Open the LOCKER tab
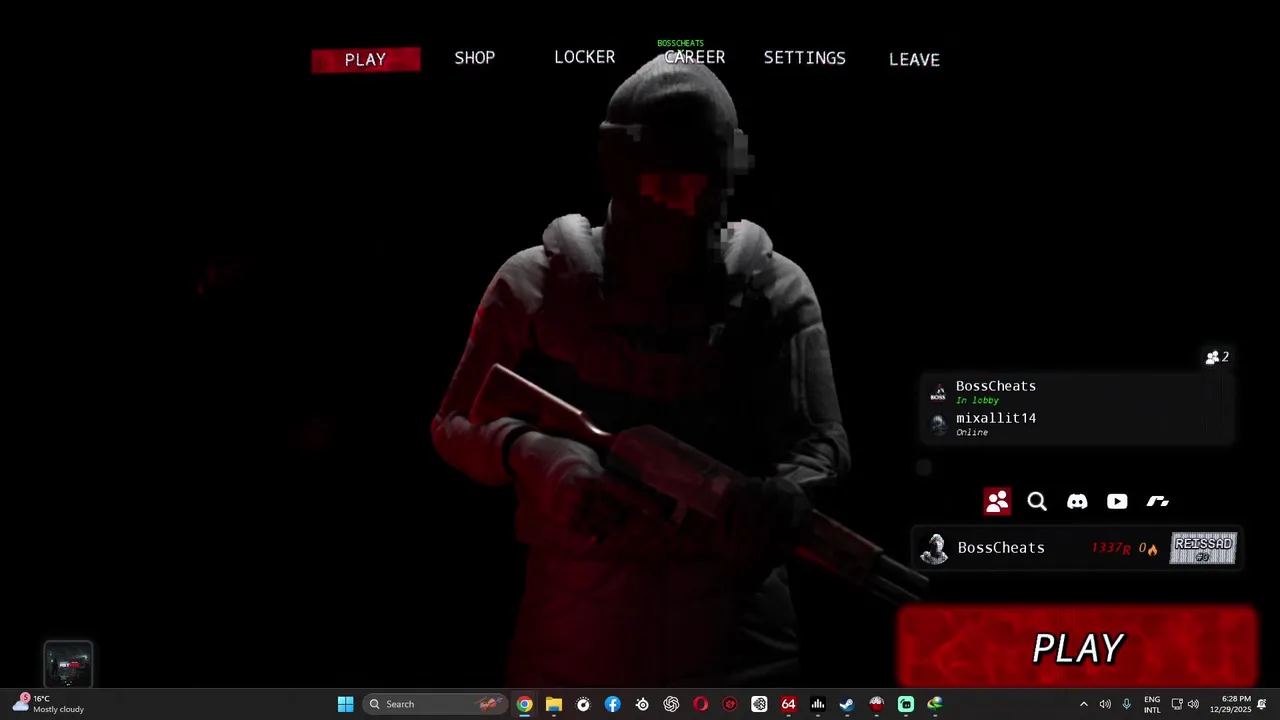1280x720 pixels. pos(585,57)
